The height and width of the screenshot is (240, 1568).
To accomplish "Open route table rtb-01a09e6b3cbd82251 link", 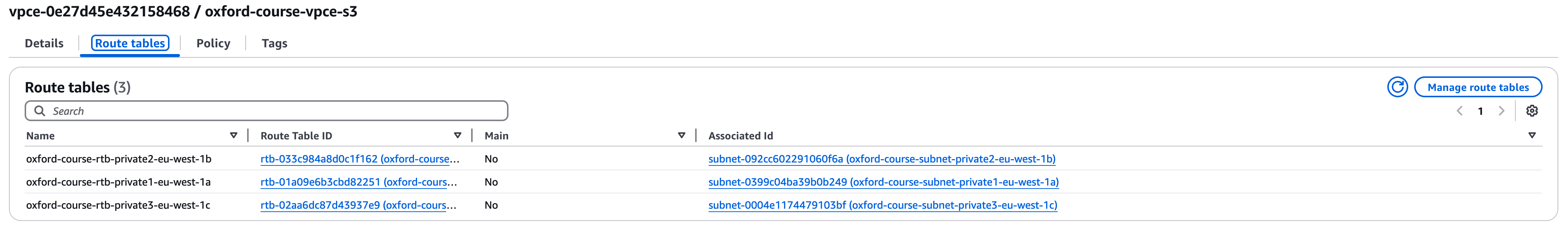I will tap(358, 181).
